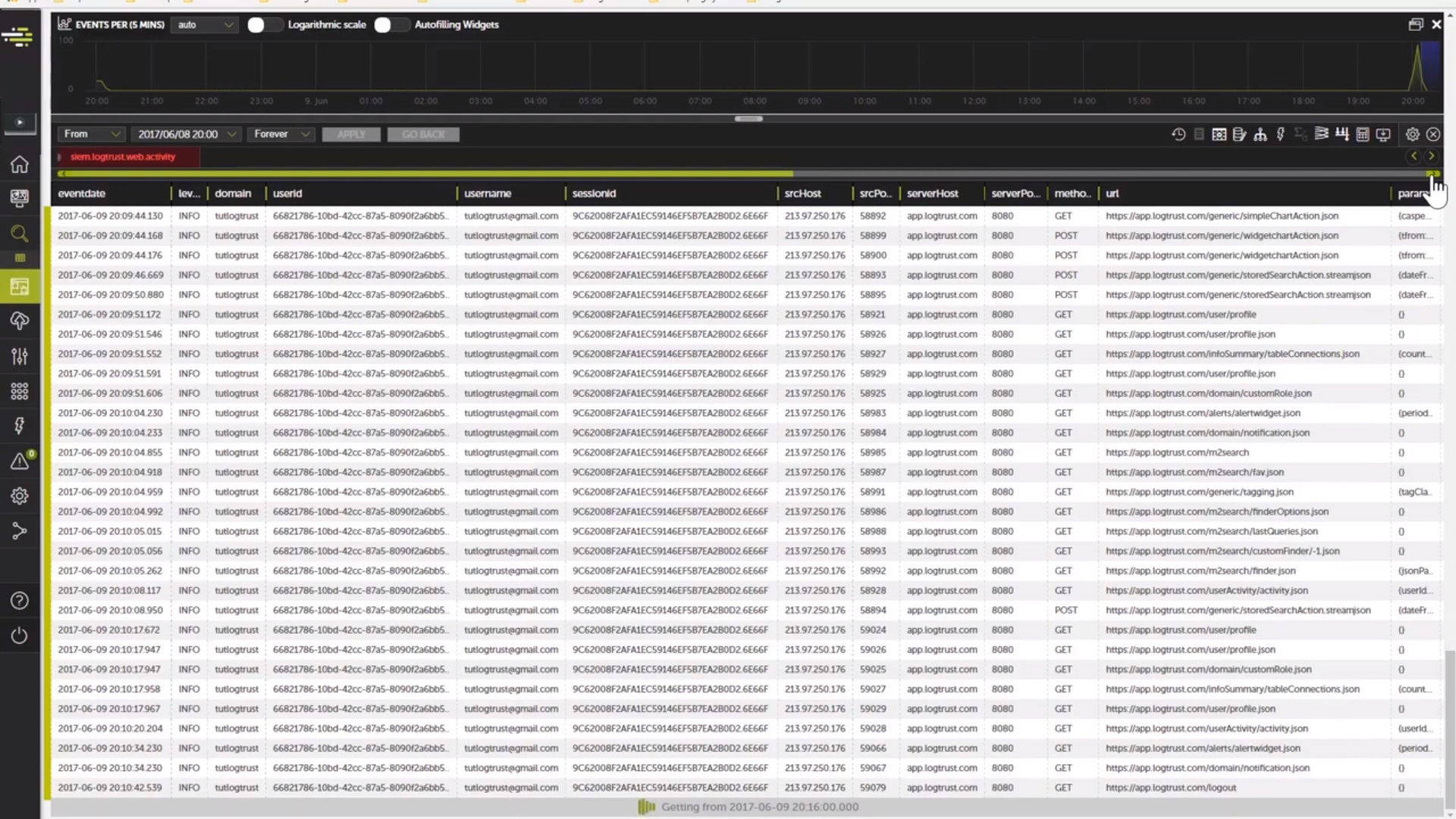Screen dimensions: 1456x819
Task: Toggle Autofilling Widgets switch
Action: point(391,25)
